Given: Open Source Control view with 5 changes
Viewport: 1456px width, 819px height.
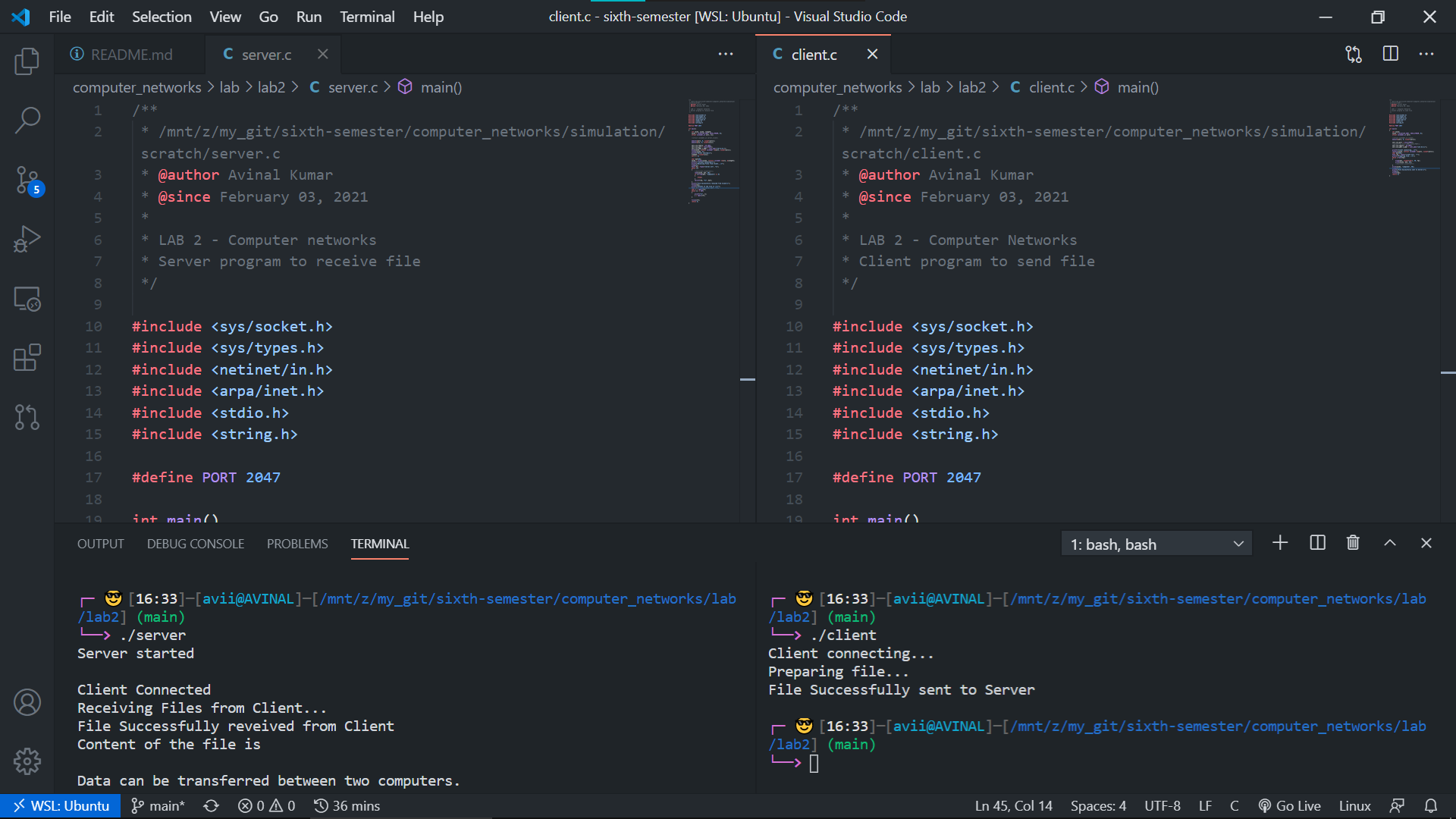Looking at the screenshot, I should tap(27, 180).
